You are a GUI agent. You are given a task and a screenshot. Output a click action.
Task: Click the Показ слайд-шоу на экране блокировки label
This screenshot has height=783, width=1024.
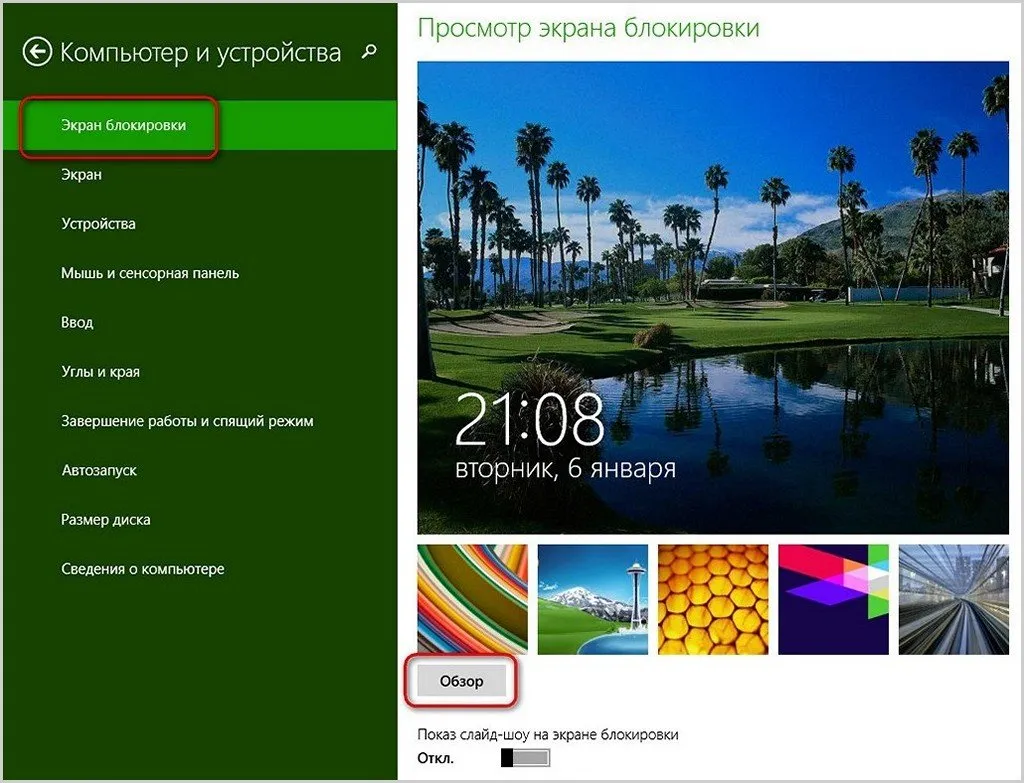pos(548,735)
